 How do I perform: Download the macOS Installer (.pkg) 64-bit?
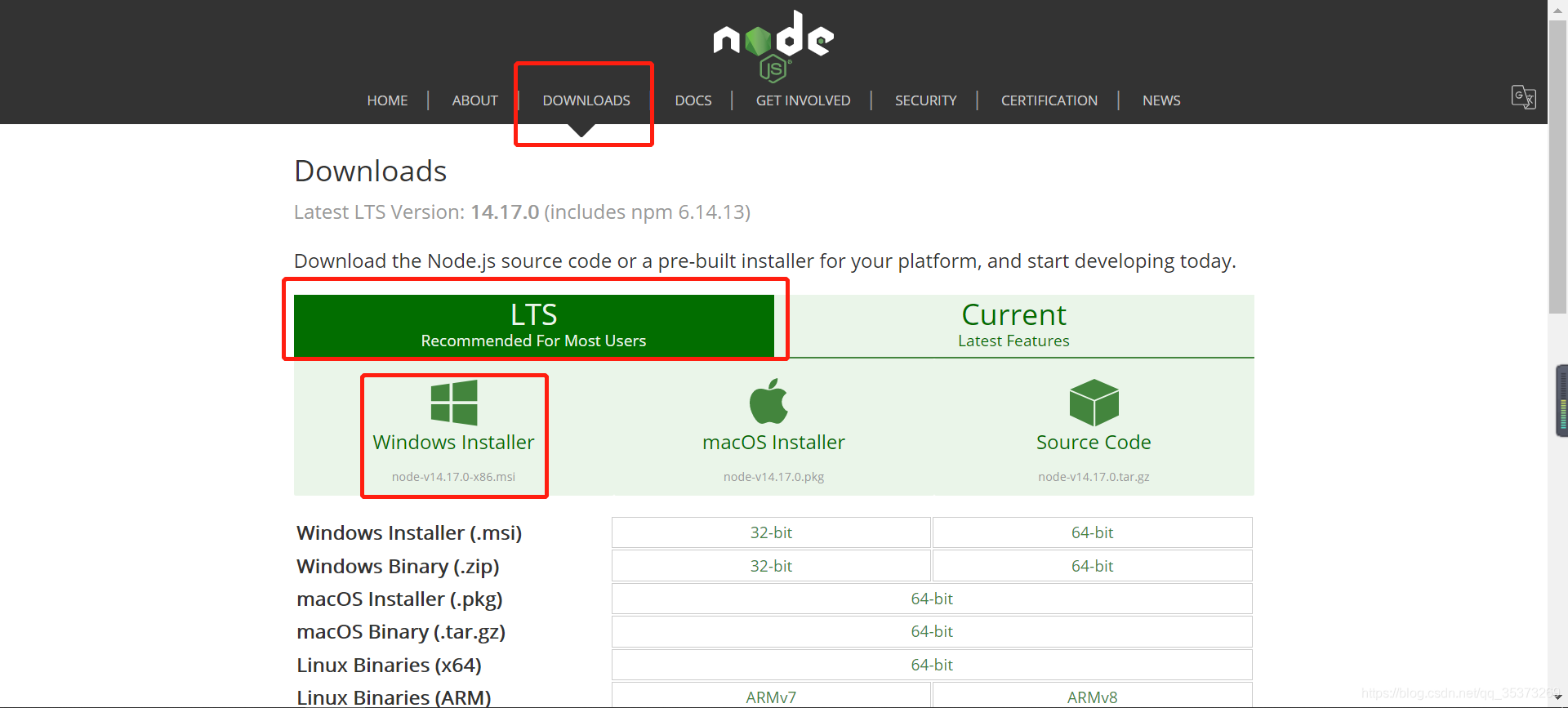pos(932,599)
